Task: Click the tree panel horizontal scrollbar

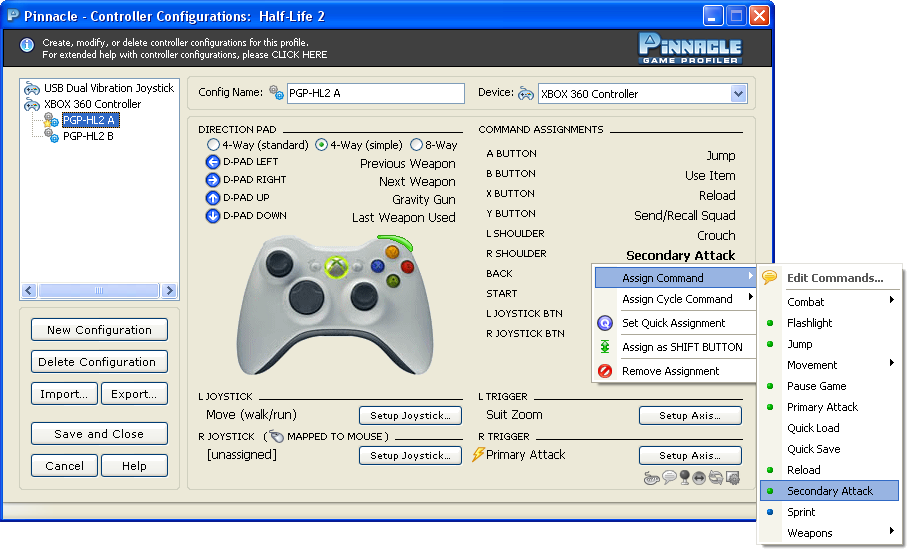Action: pos(99,290)
